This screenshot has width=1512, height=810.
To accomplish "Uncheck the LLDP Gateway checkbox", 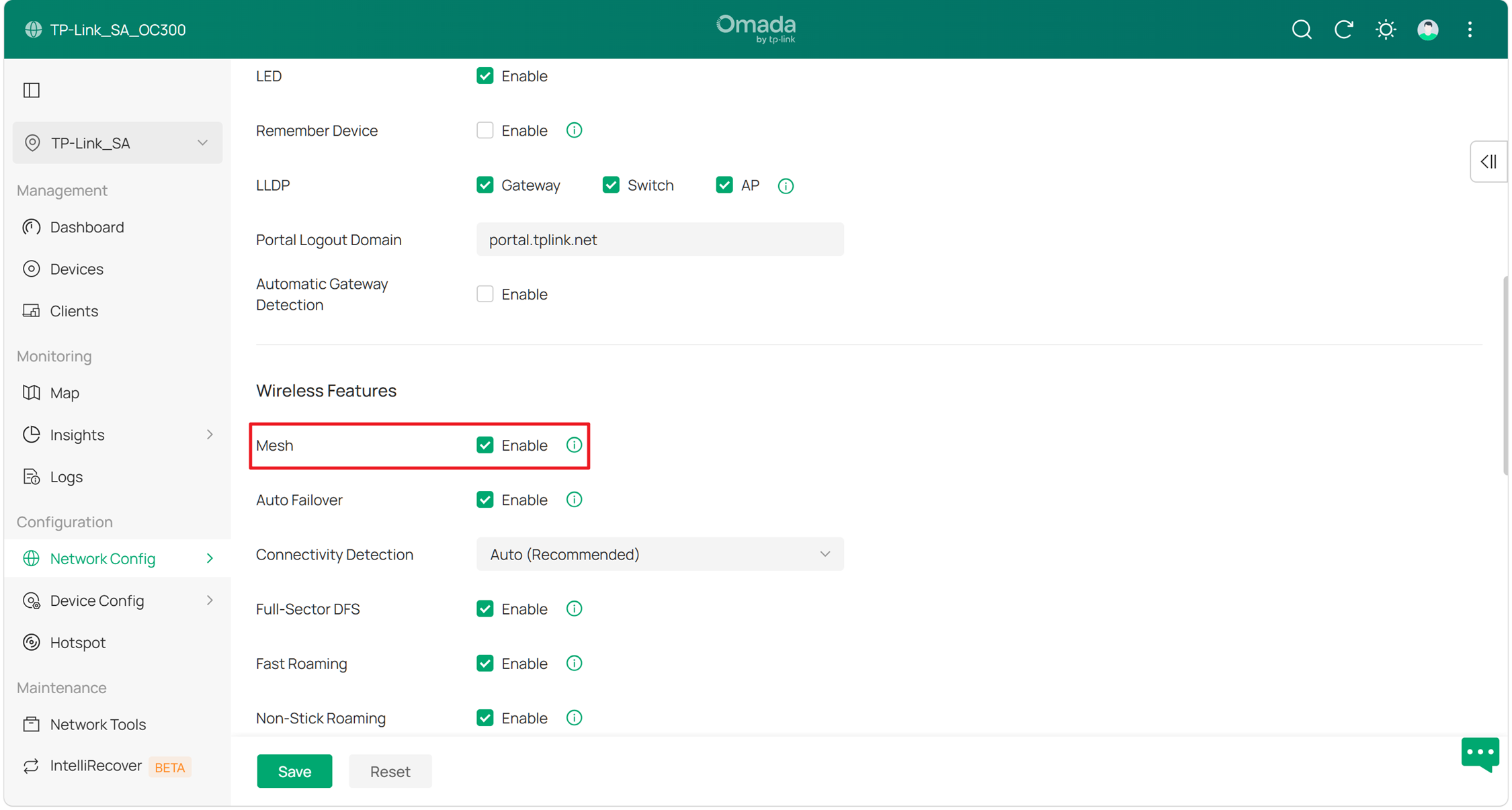I will tap(485, 185).
